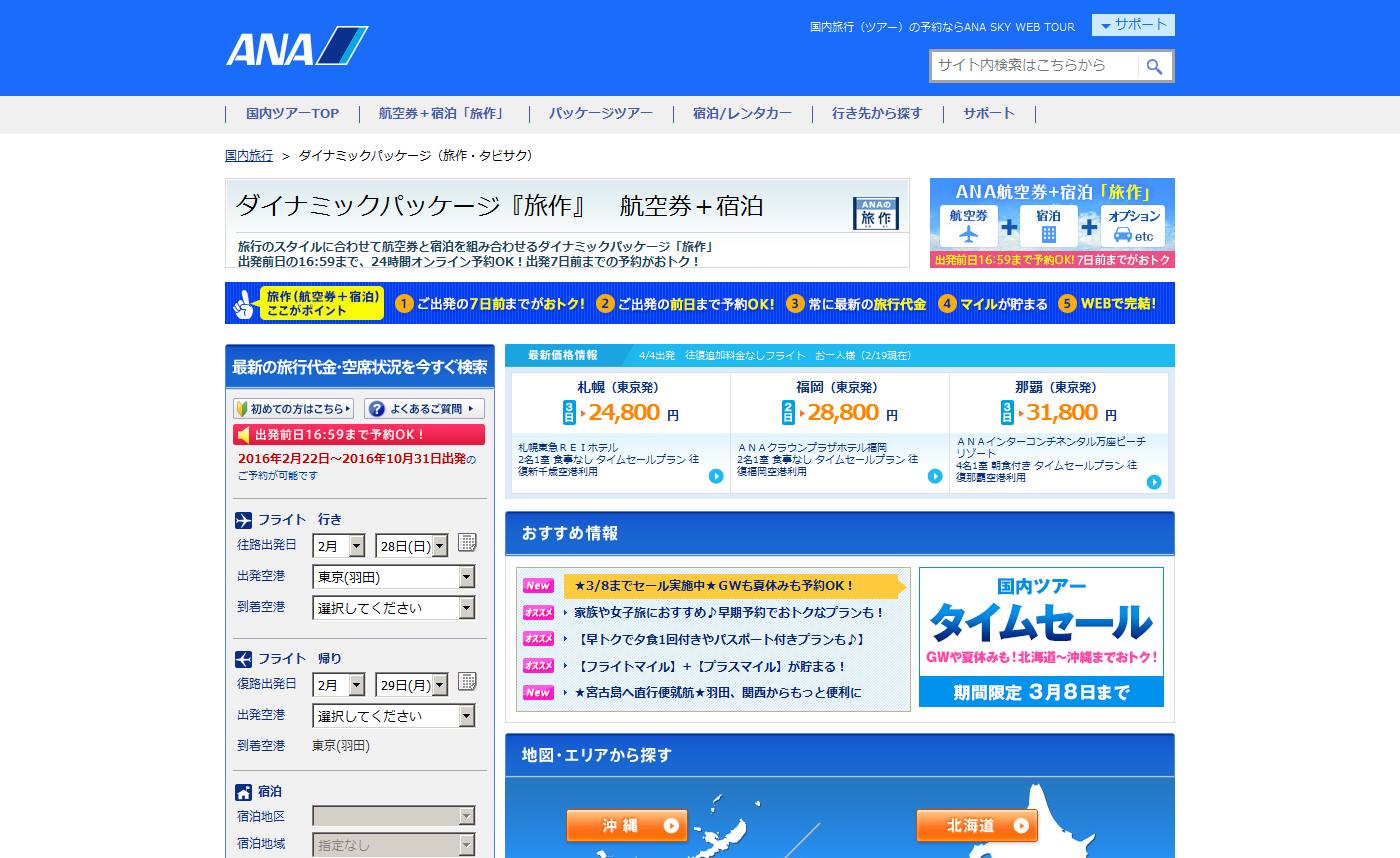Open the 宿泊地域 dropdown showing 指定なし
Viewport: 1400px width, 858px height.
pos(394,845)
